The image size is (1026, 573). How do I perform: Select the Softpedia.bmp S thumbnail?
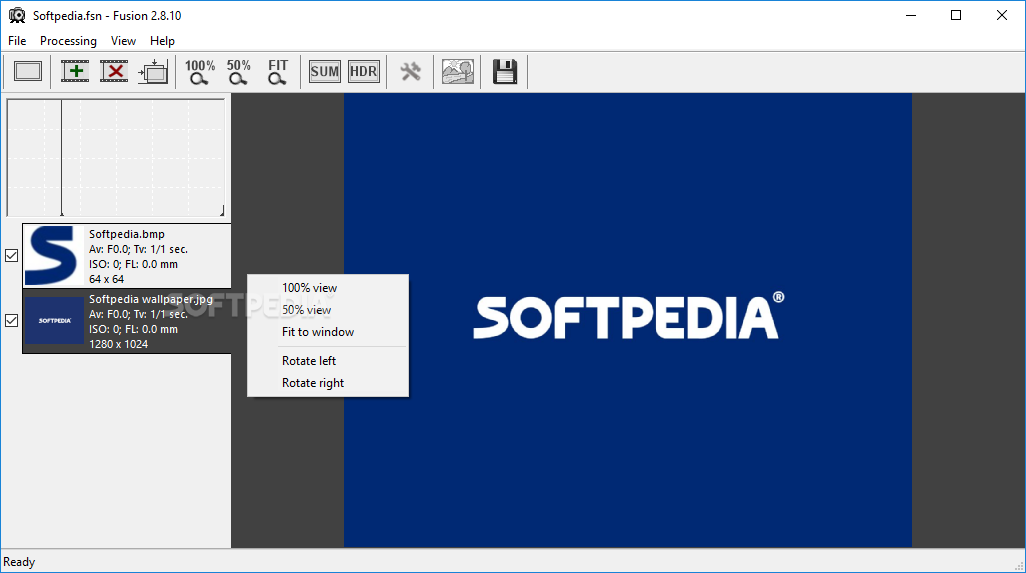54,256
